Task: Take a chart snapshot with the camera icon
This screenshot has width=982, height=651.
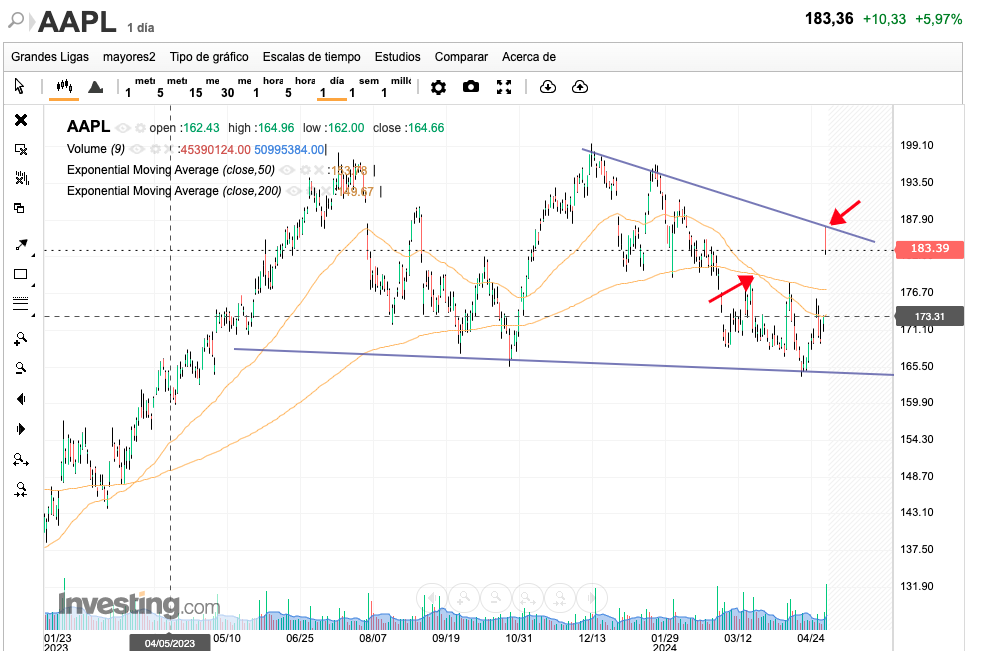Action: click(471, 87)
